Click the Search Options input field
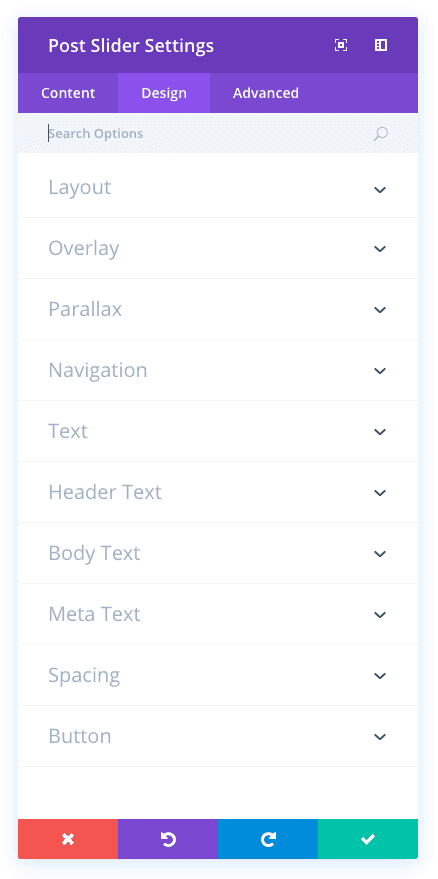The width and height of the screenshot is (438, 879). [x=208, y=133]
